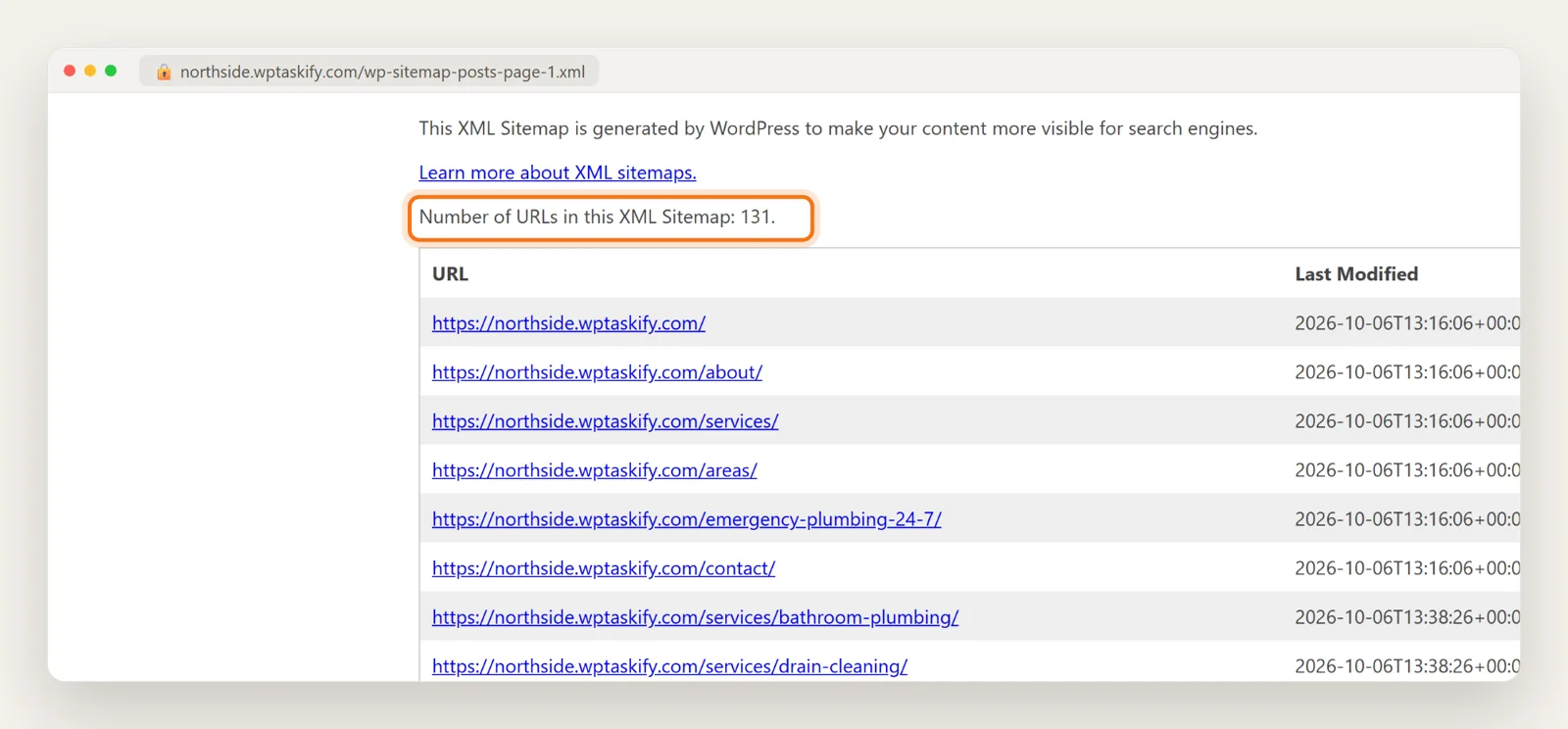Click the lock icon in address bar
Viewport: 1568px width, 729px height.
(x=164, y=72)
